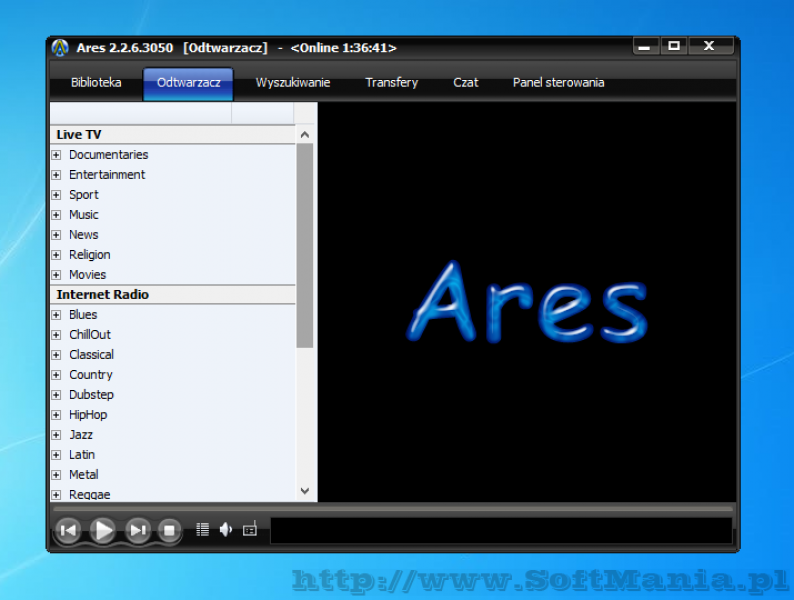The width and height of the screenshot is (794, 600).
Task: Maximize the Ares window
Action: click(x=673, y=47)
